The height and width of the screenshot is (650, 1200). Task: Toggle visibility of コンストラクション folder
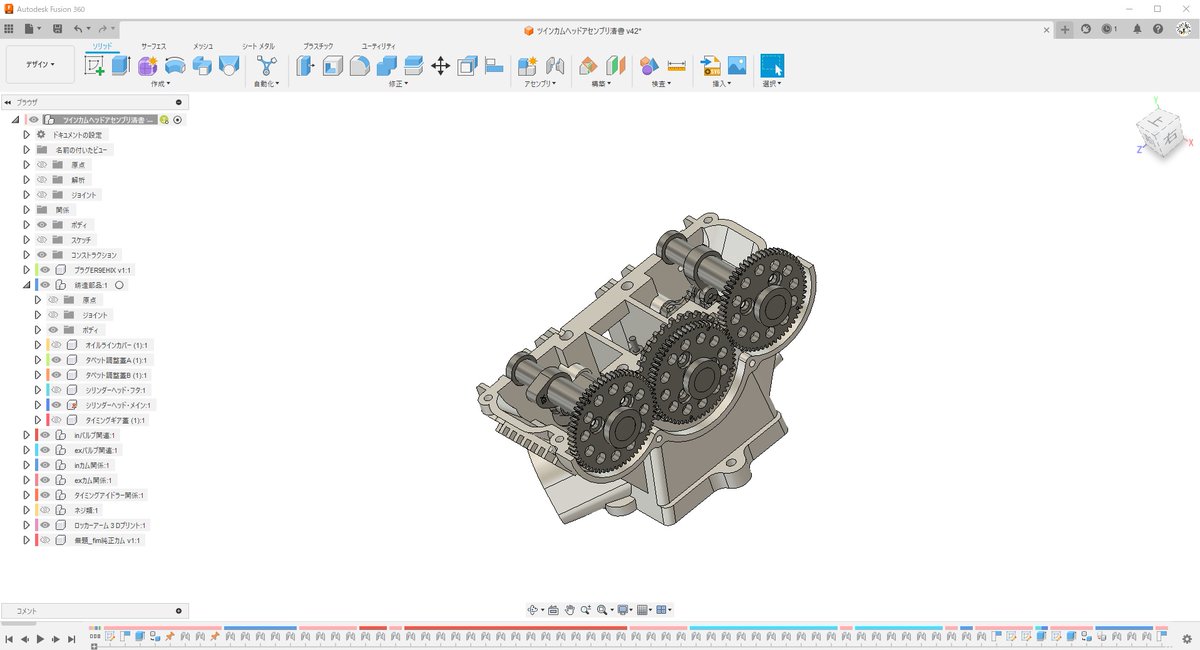click(42, 255)
